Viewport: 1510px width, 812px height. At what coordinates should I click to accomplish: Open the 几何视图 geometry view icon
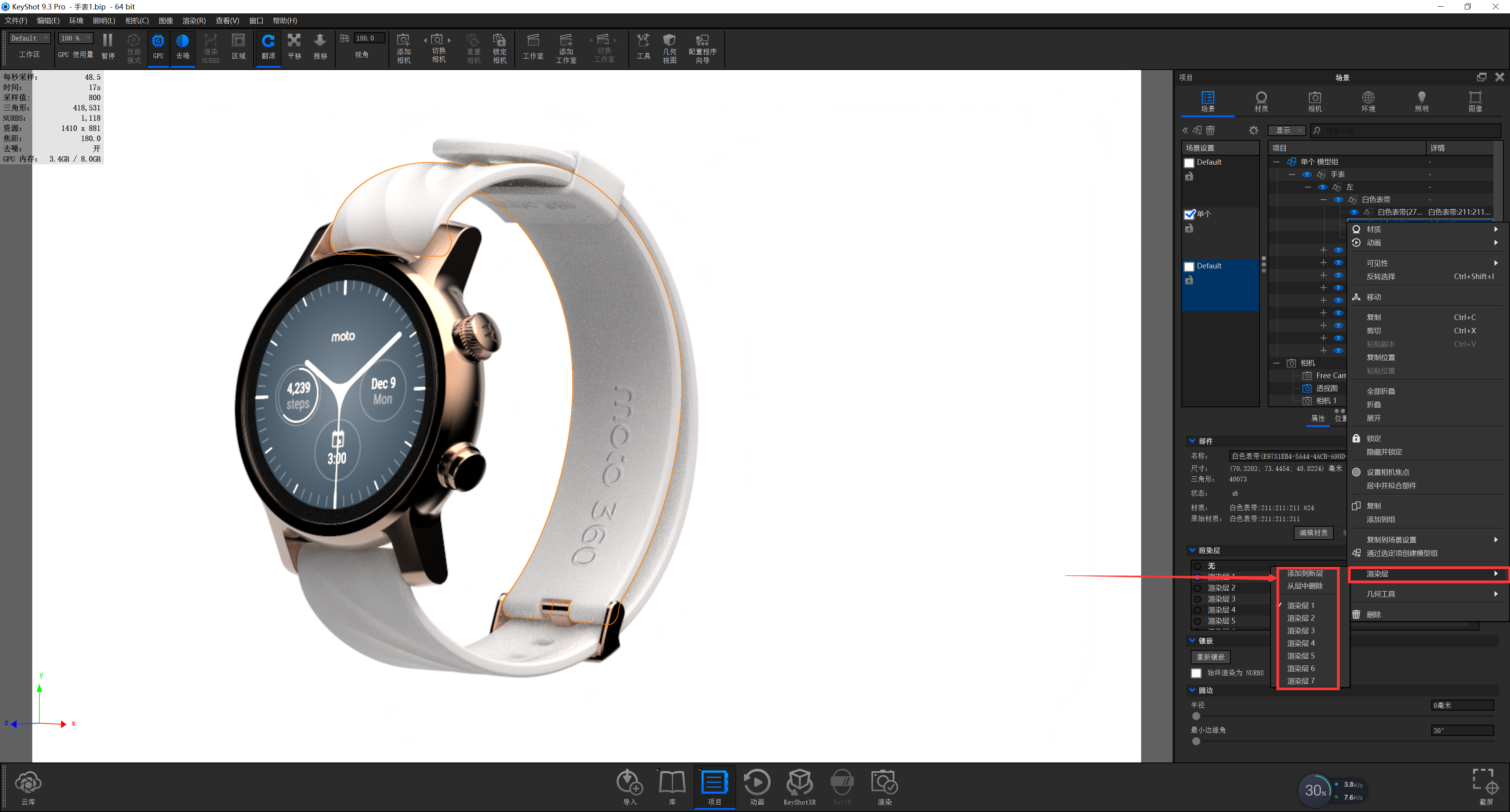669,41
